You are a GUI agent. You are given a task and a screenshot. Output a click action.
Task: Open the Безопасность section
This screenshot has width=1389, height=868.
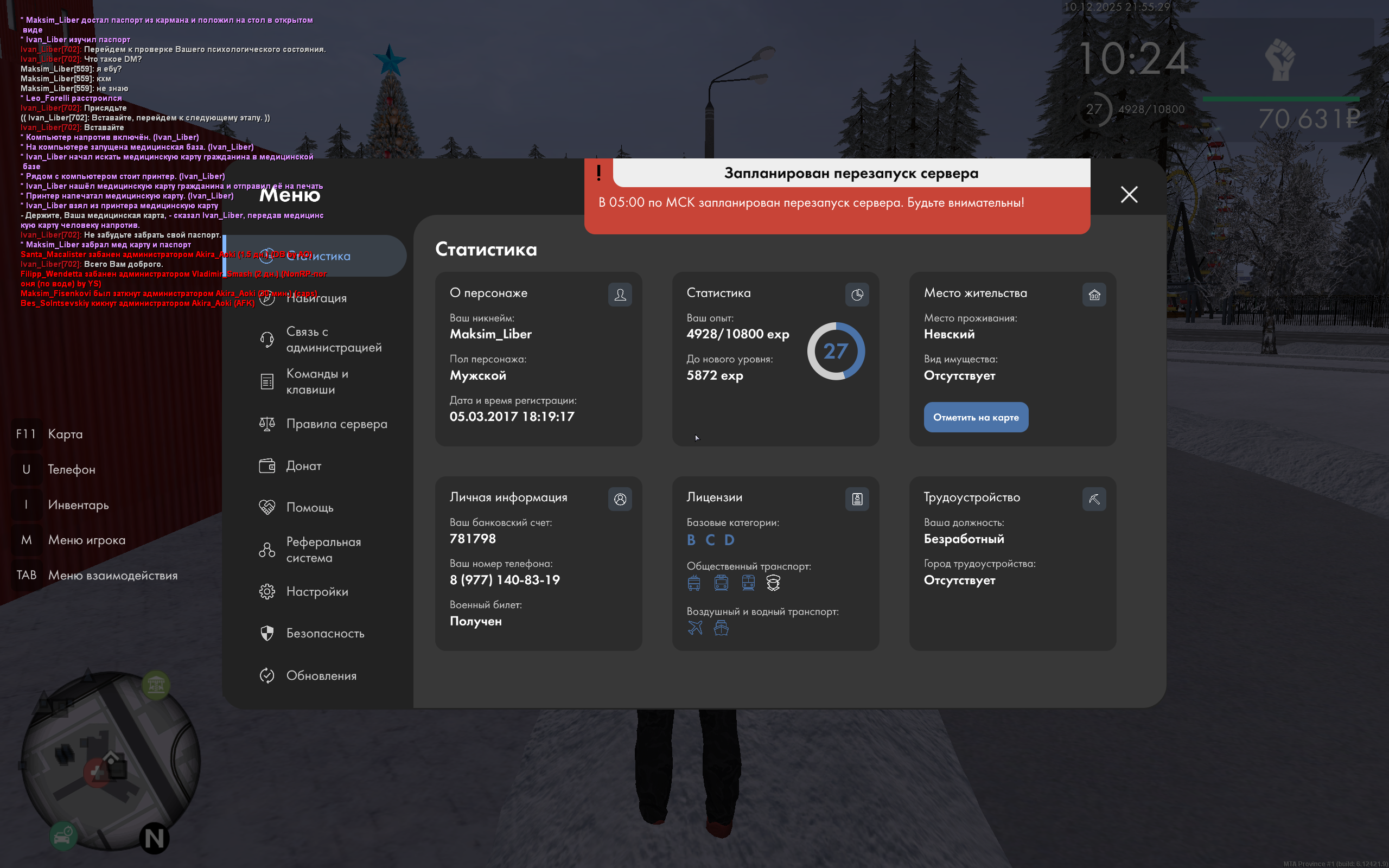pos(325,633)
